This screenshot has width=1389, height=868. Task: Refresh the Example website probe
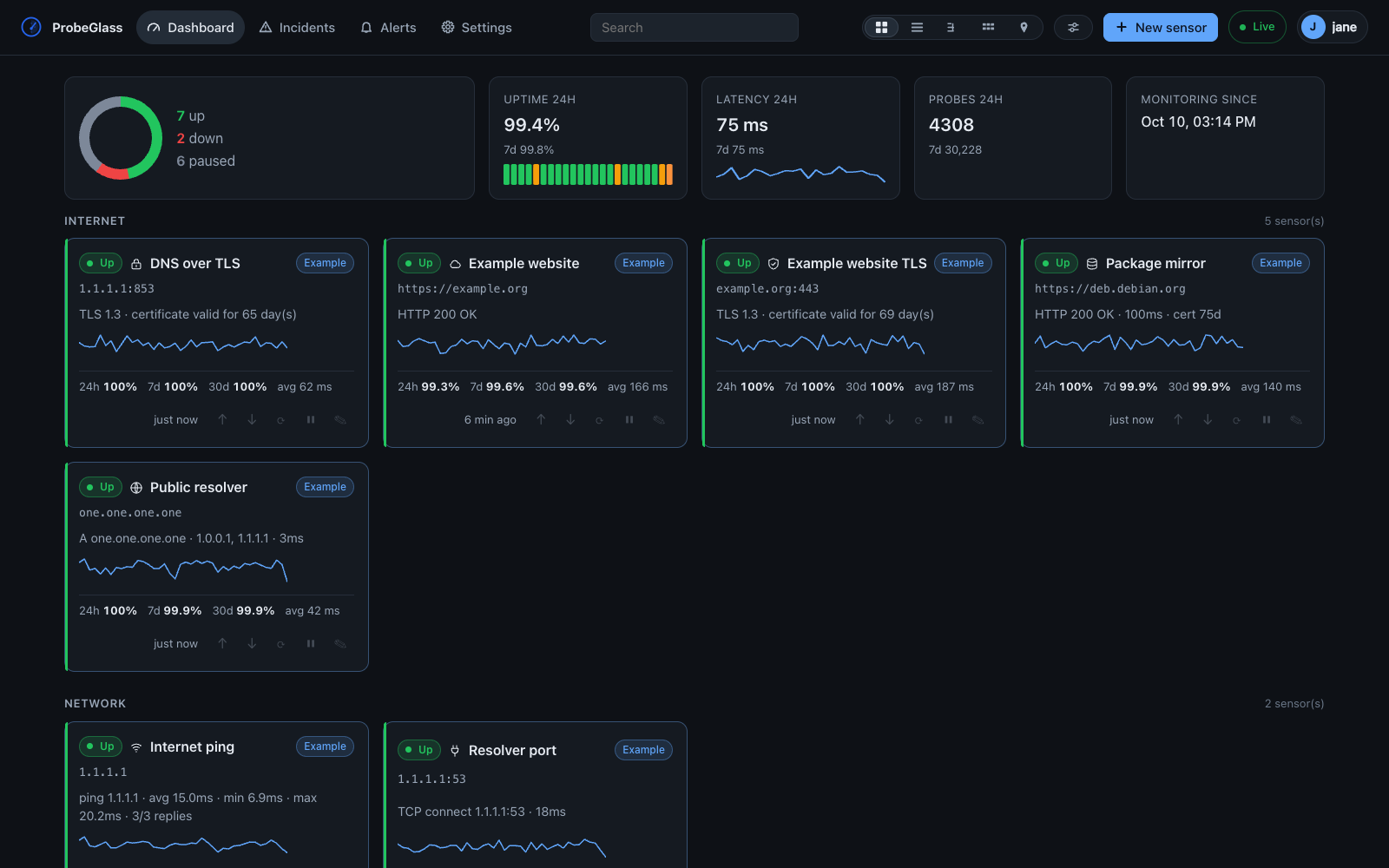tap(600, 420)
